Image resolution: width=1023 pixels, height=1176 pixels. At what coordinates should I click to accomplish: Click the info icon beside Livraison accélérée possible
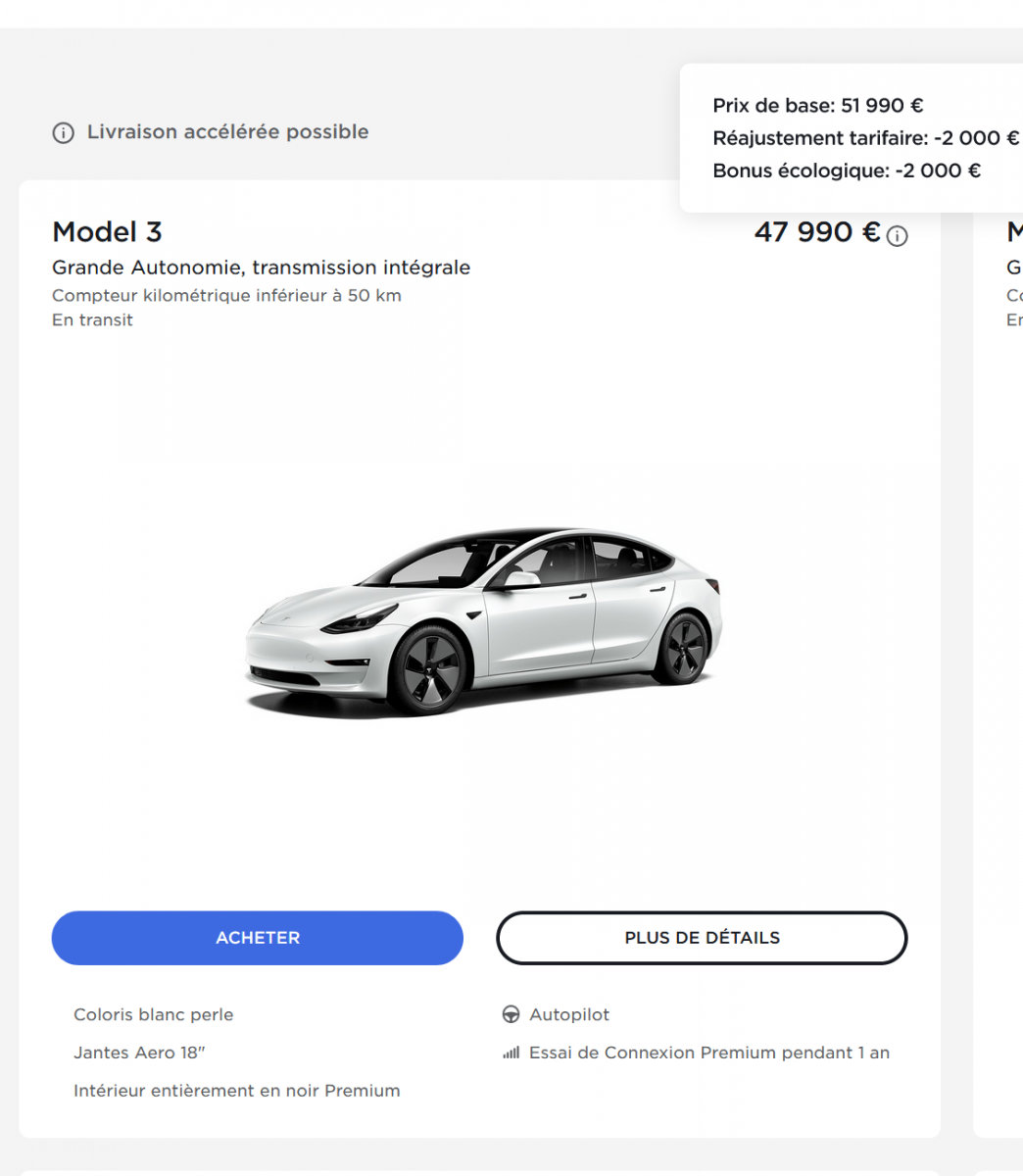(63, 133)
